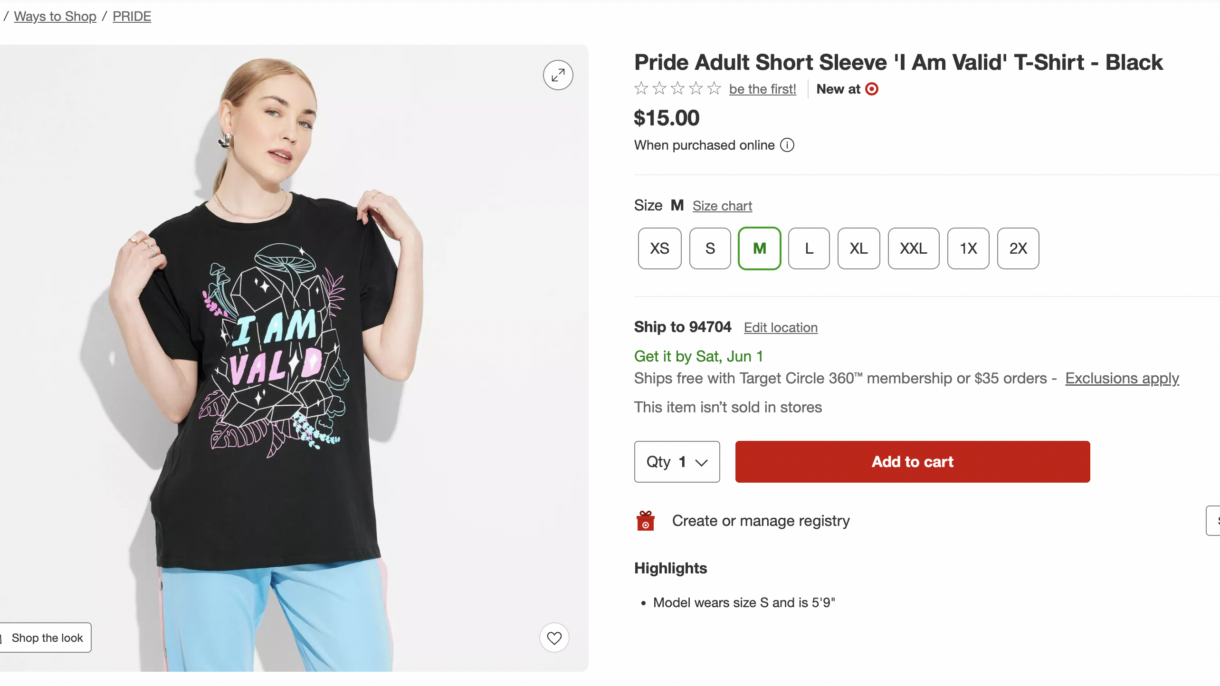Click the heart favorite icon
Image resolution: width=1220 pixels, height=686 pixels.
point(554,638)
